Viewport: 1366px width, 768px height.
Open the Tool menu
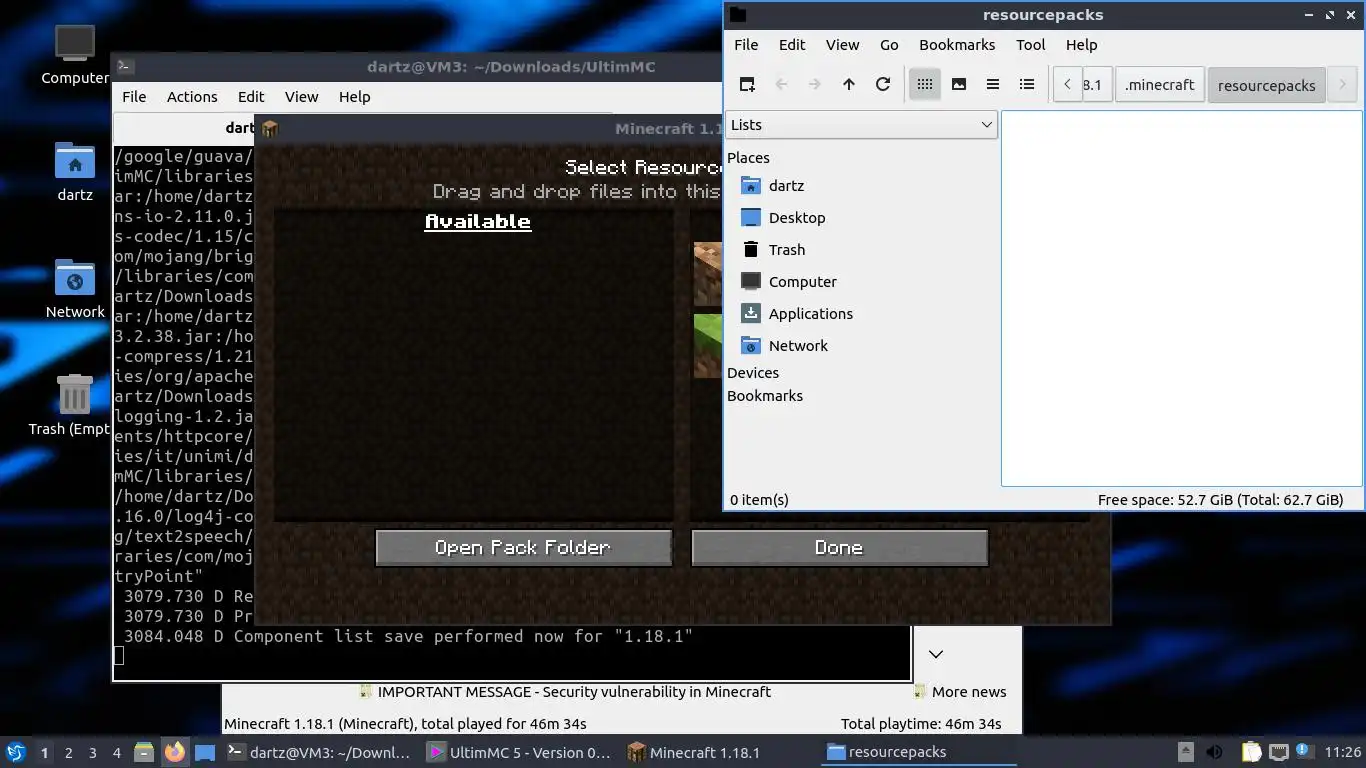click(x=1030, y=45)
